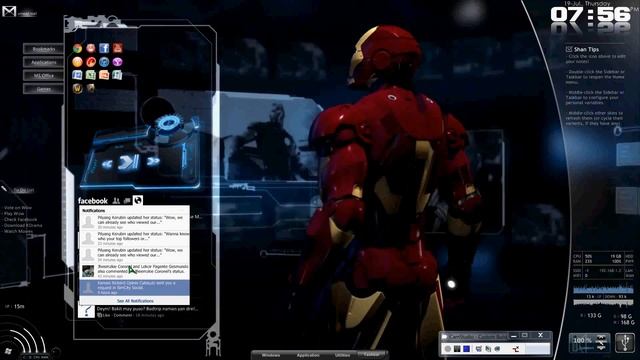Viewport: 640px width, 360px height.
Task: Click the Shan Tips title text
Action: point(587,49)
